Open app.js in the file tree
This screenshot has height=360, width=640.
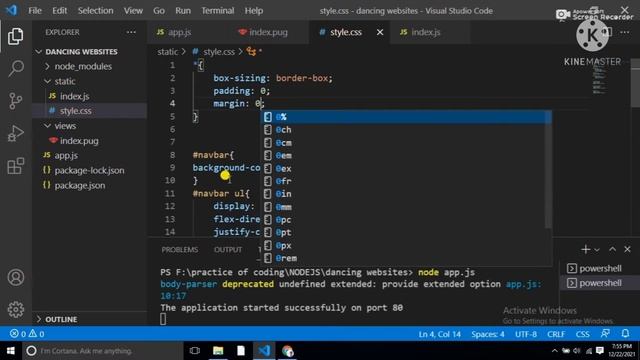(x=66, y=156)
